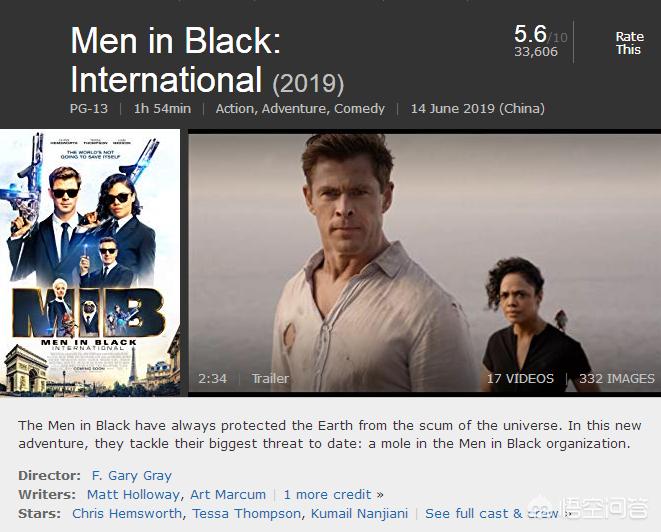View the 33,606 user ratings count
This screenshot has height=532, width=661.
[x=535, y=52]
